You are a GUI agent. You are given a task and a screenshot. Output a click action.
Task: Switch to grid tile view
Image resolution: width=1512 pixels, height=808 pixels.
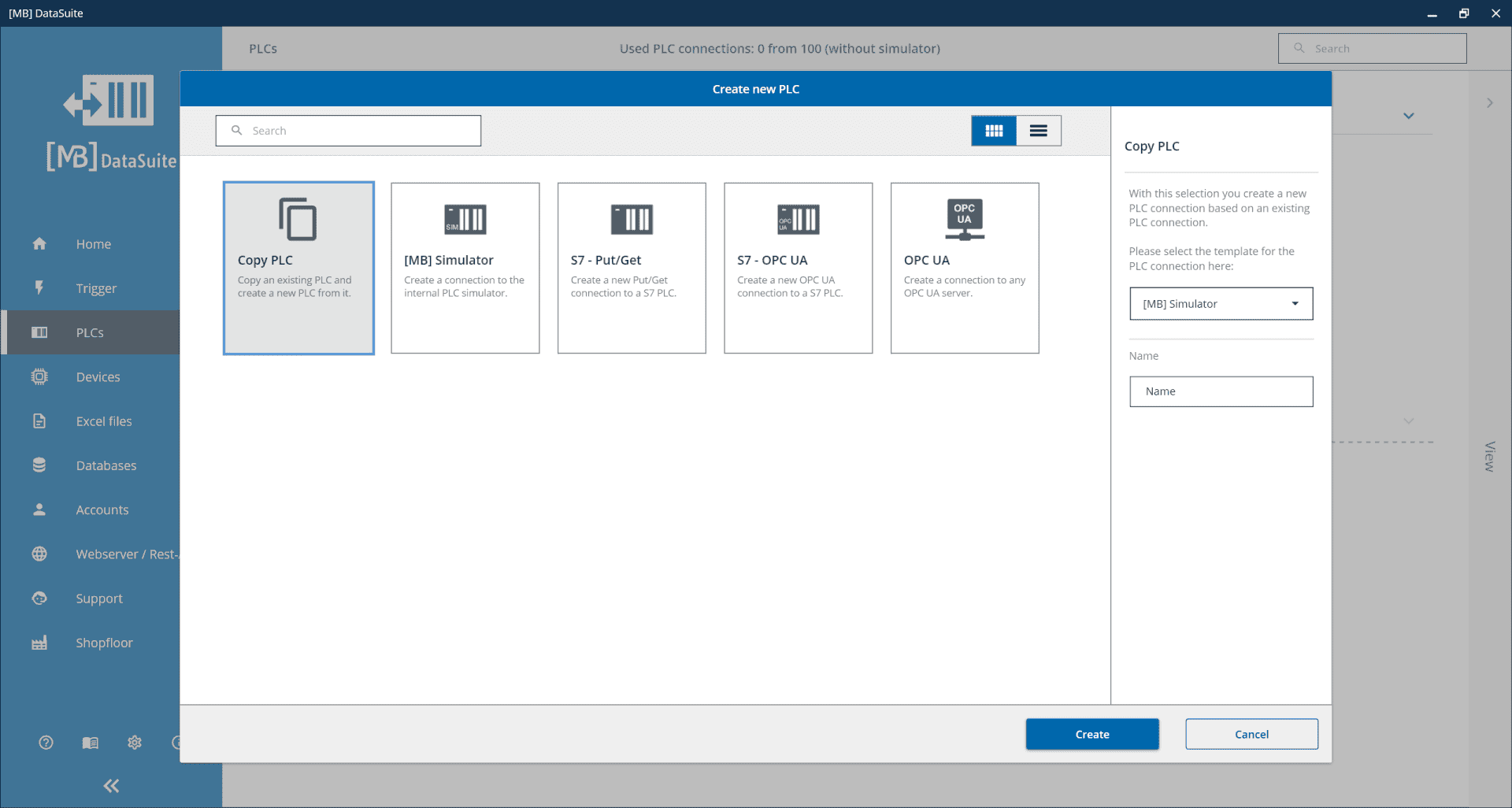(x=994, y=131)
